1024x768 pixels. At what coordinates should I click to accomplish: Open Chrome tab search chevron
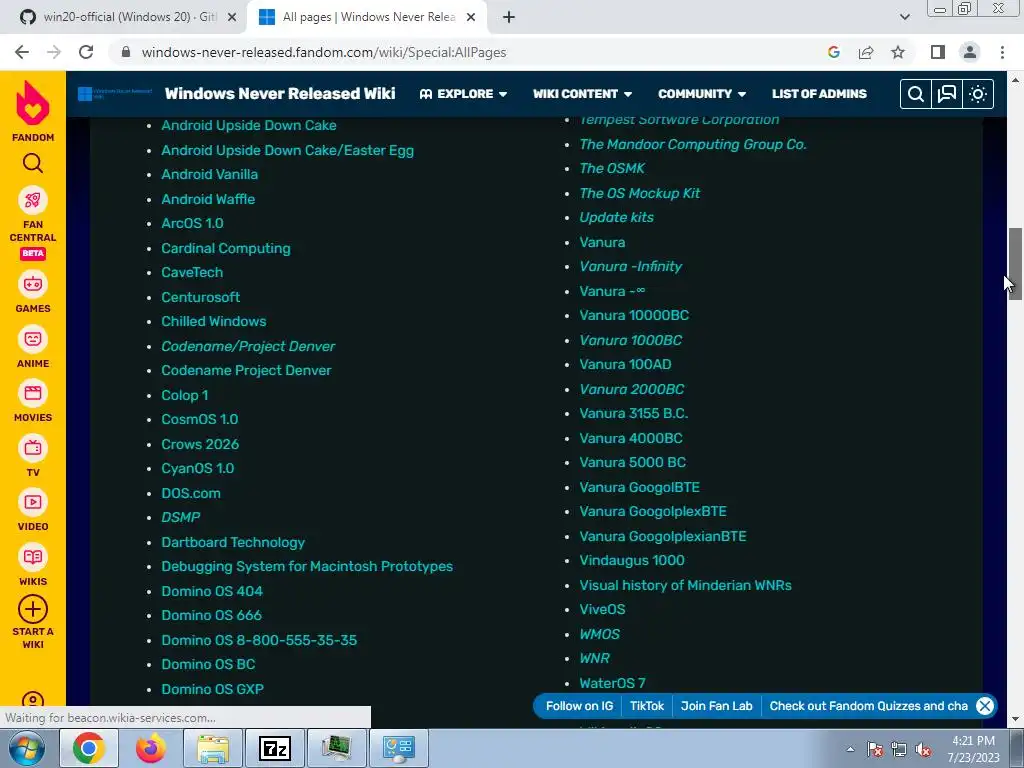(x=904, y=17)
